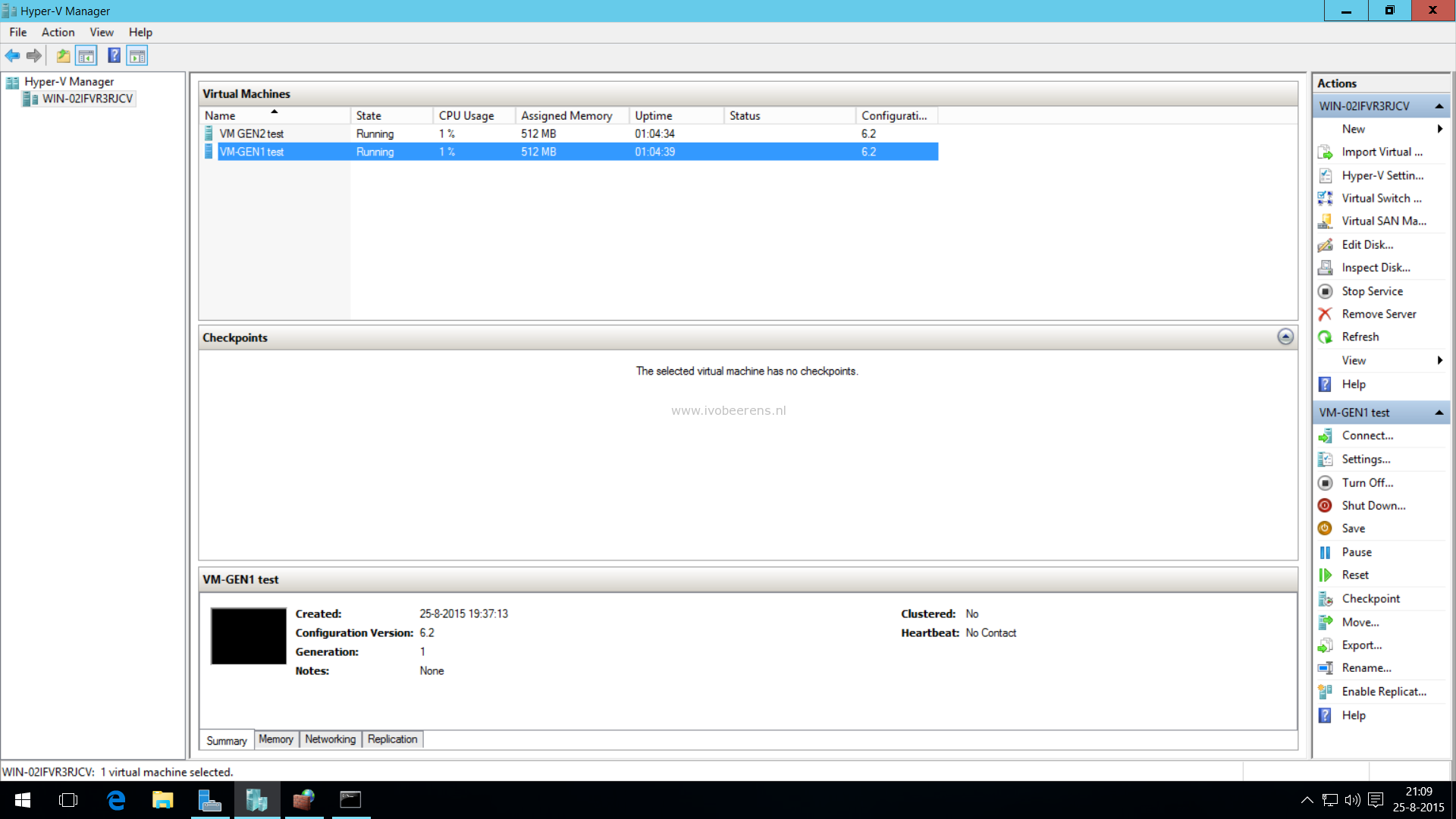The height and width of the screenshot is (819, 1456).
Task: Click the Turn Off icon
Action: point(1325,483)
